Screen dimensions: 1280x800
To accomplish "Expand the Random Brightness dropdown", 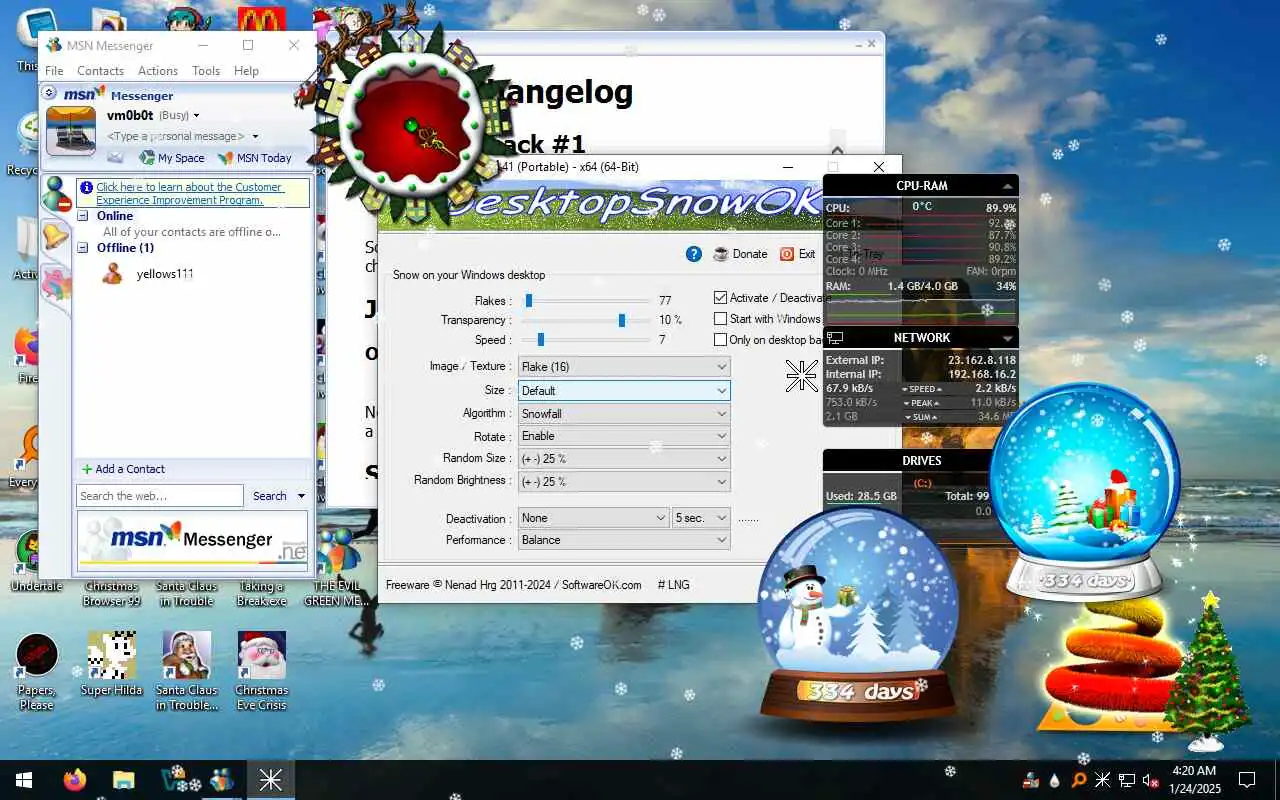I will (624, 481).
